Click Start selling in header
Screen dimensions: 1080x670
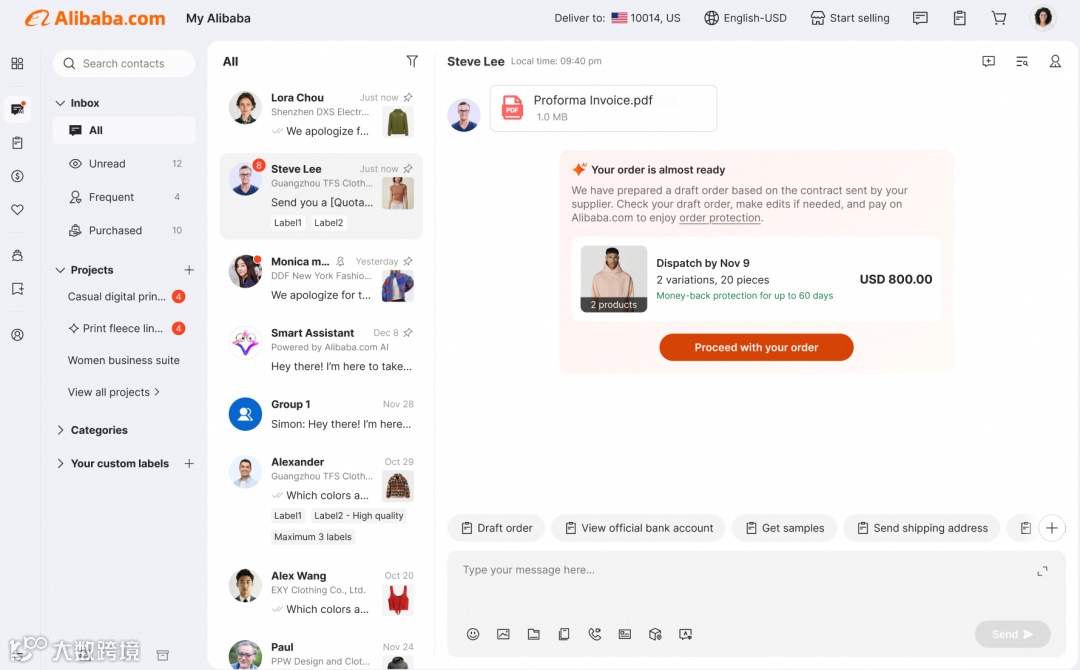click(850, 18)
